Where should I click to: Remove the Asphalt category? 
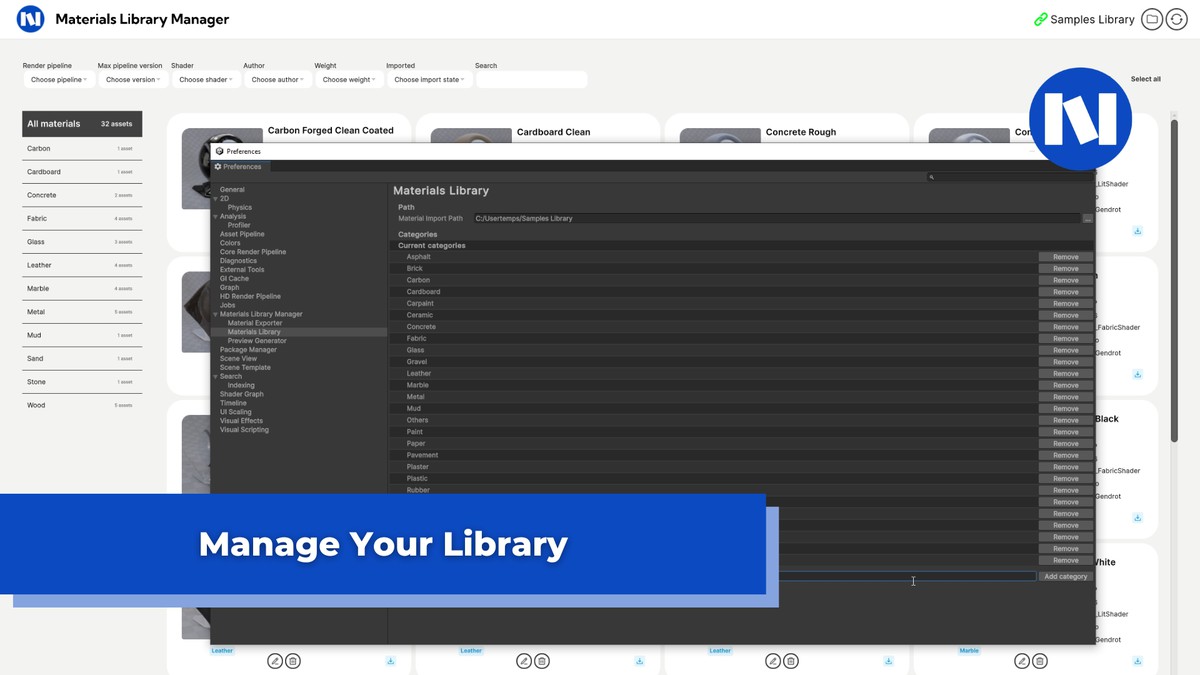coord(1065,257)
